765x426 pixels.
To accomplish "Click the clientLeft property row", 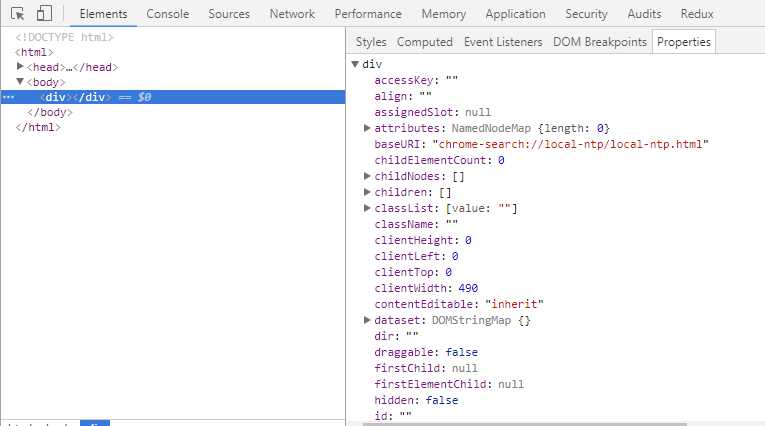I will click(x=416, y=256).
